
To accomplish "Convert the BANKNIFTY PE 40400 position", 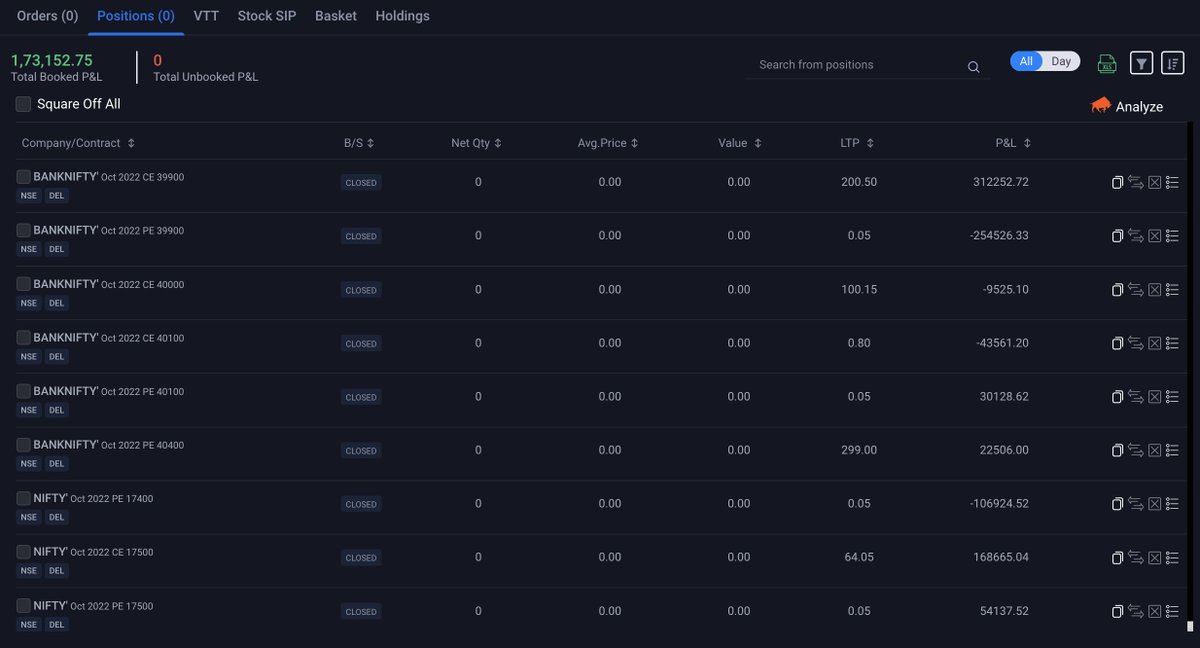I will [1136, 451].
